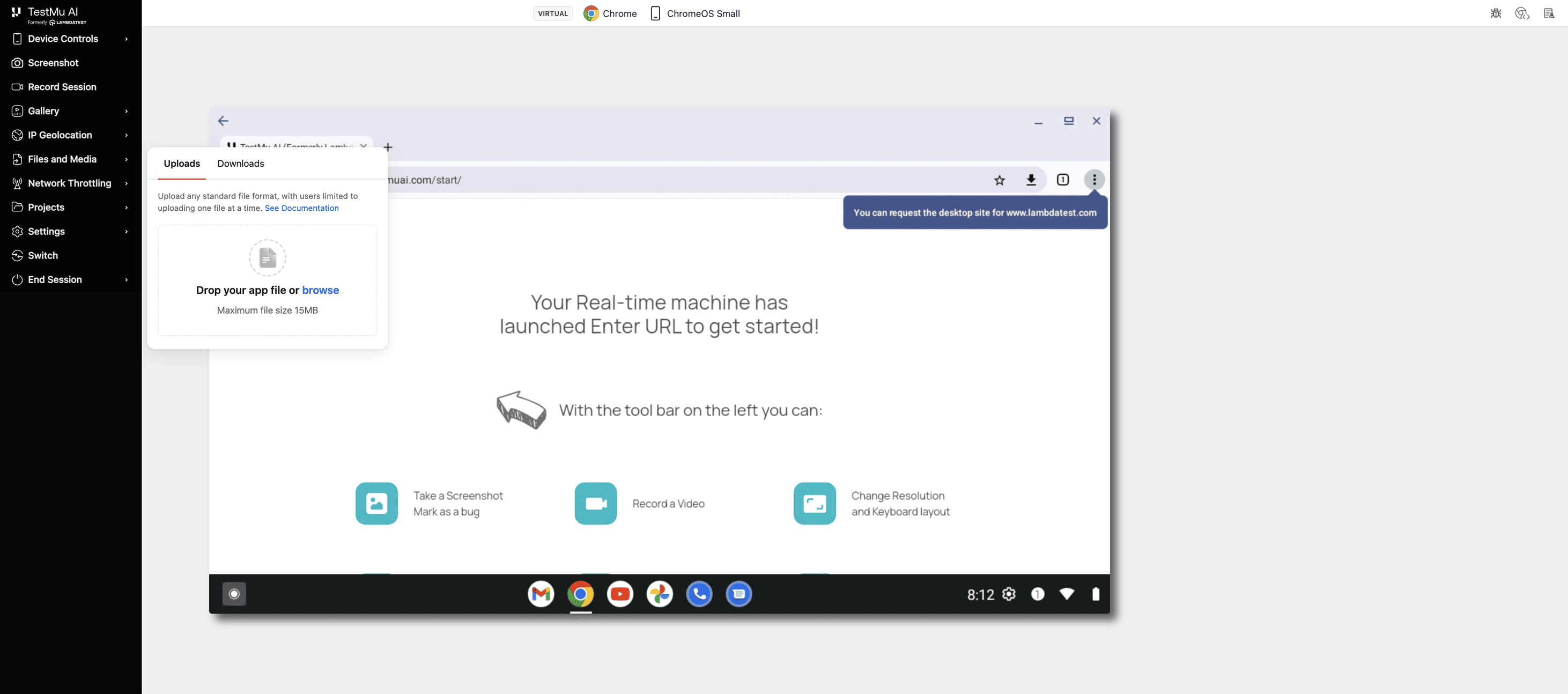Click the Record a Video tile icon

coord(595,504)
